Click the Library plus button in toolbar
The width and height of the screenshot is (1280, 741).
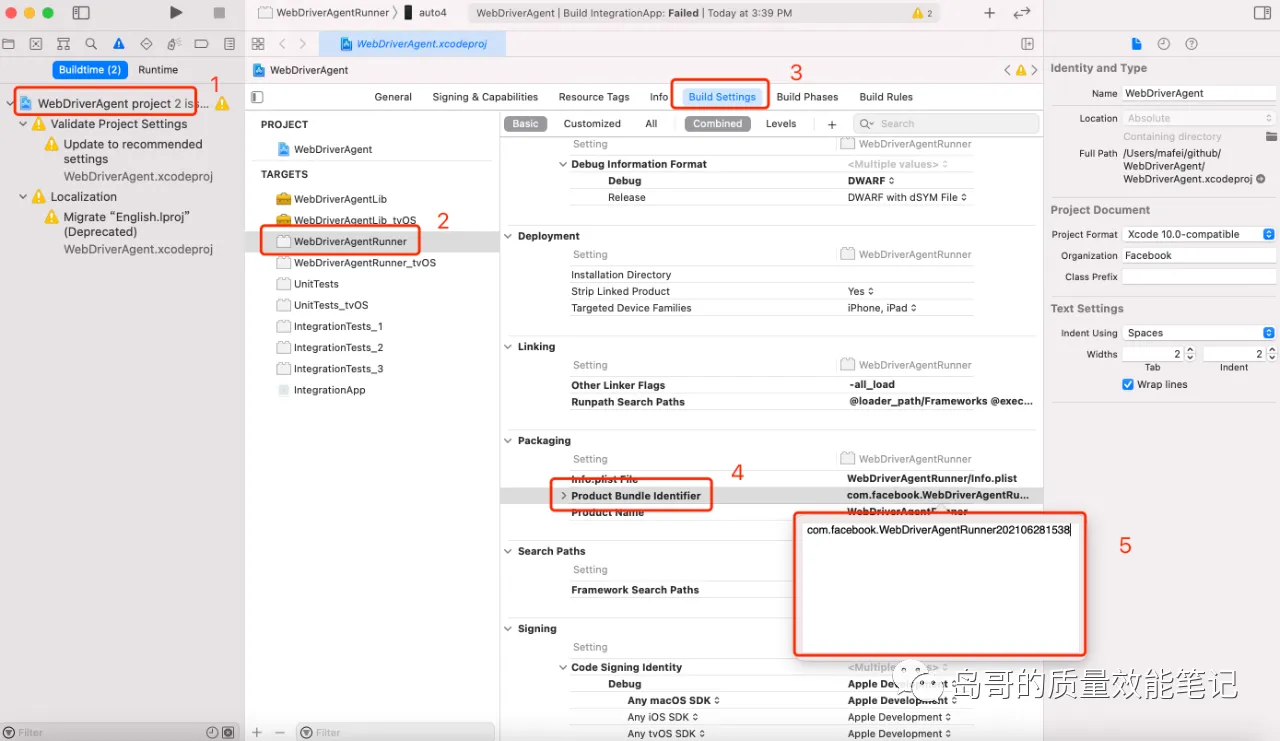(990, 13)
